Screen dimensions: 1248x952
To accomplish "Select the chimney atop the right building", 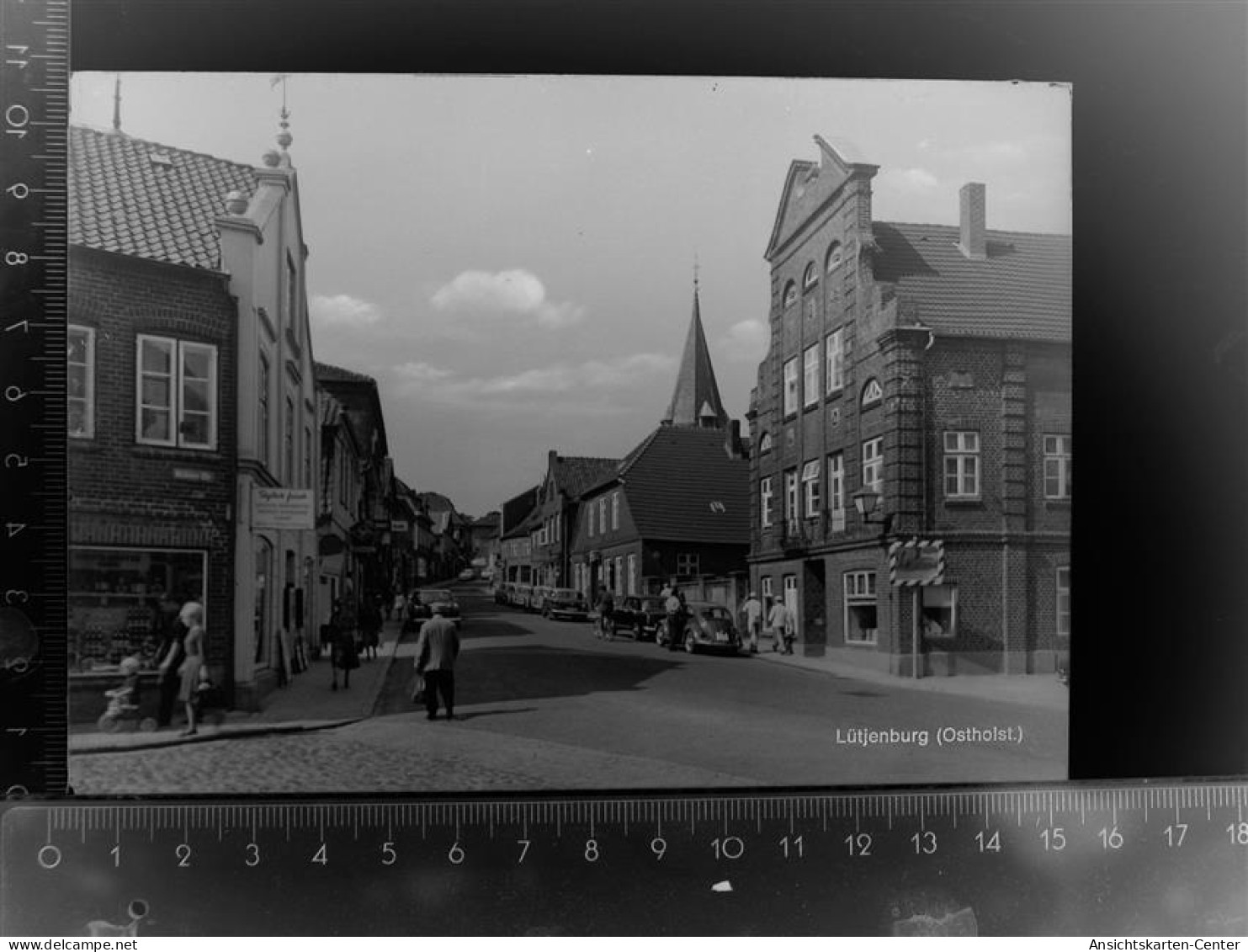I will pos(975,210).
